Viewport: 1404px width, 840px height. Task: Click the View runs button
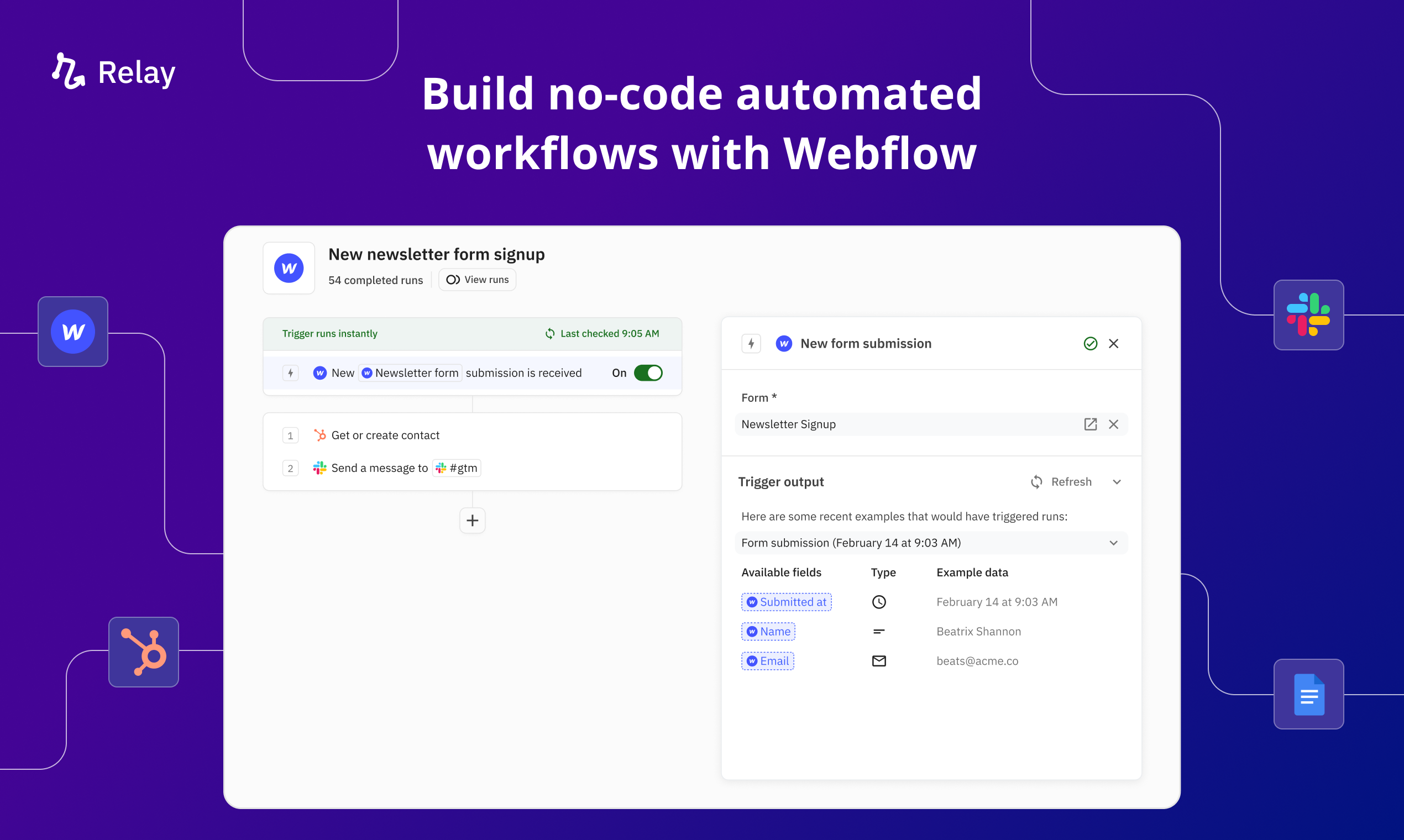point(476,280)
